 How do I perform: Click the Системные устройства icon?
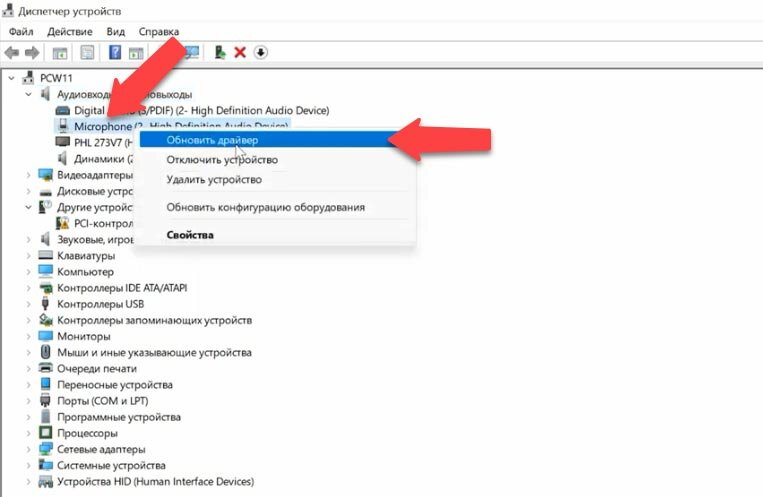(x=46, y=465)
